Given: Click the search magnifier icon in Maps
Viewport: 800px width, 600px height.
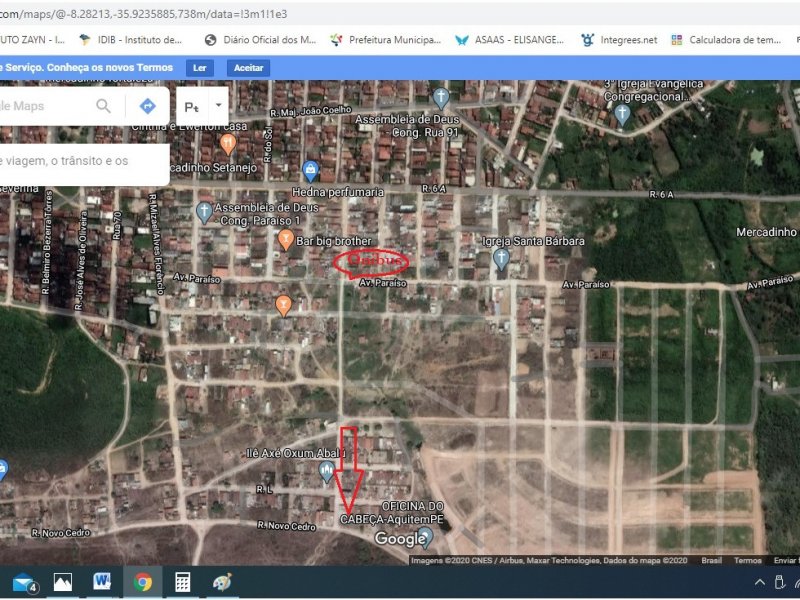Looking at the screenshot, I should coord(103,106).
